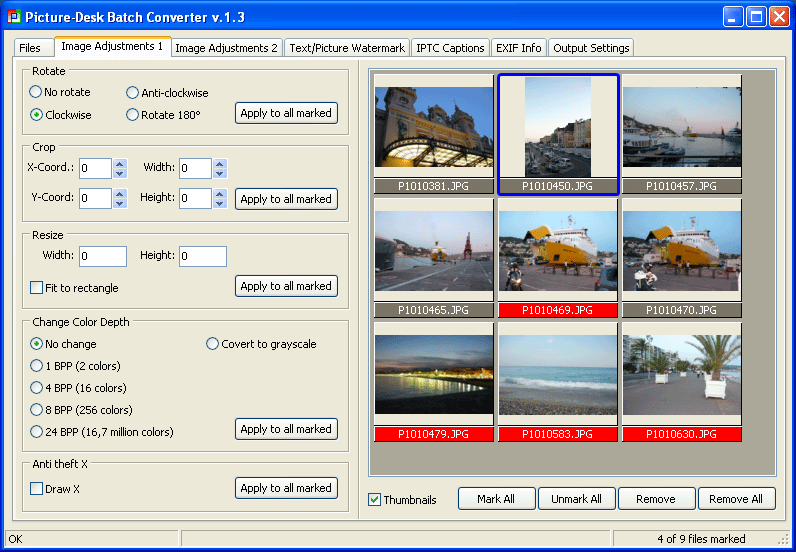Decrease the crop Width spinner value
Viewport: 796px width, 552px height.
220,174
